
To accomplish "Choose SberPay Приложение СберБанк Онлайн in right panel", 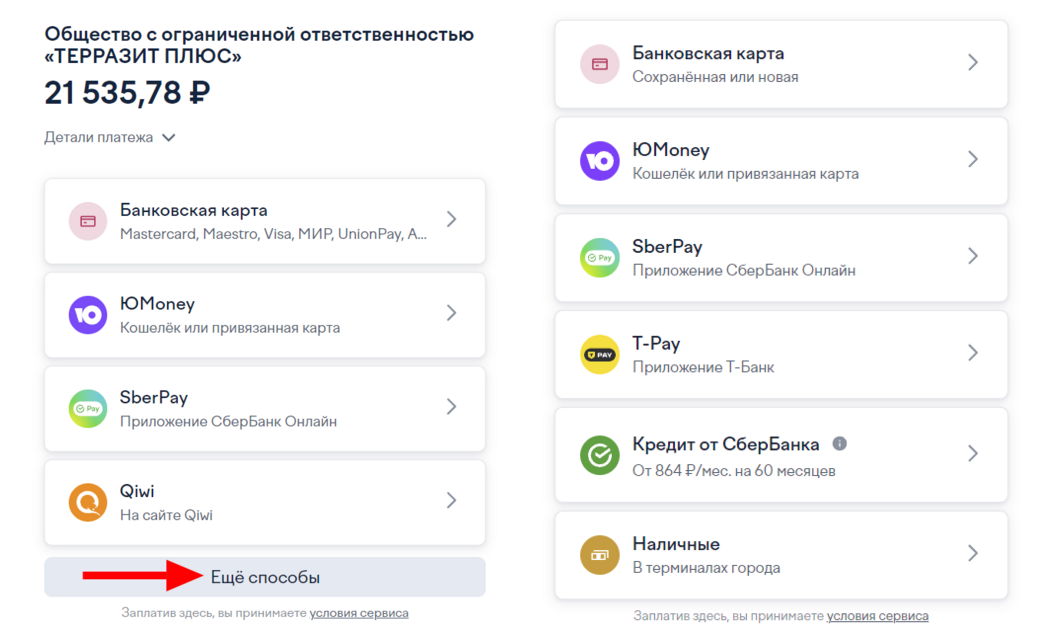I will [x=781, y=258].
